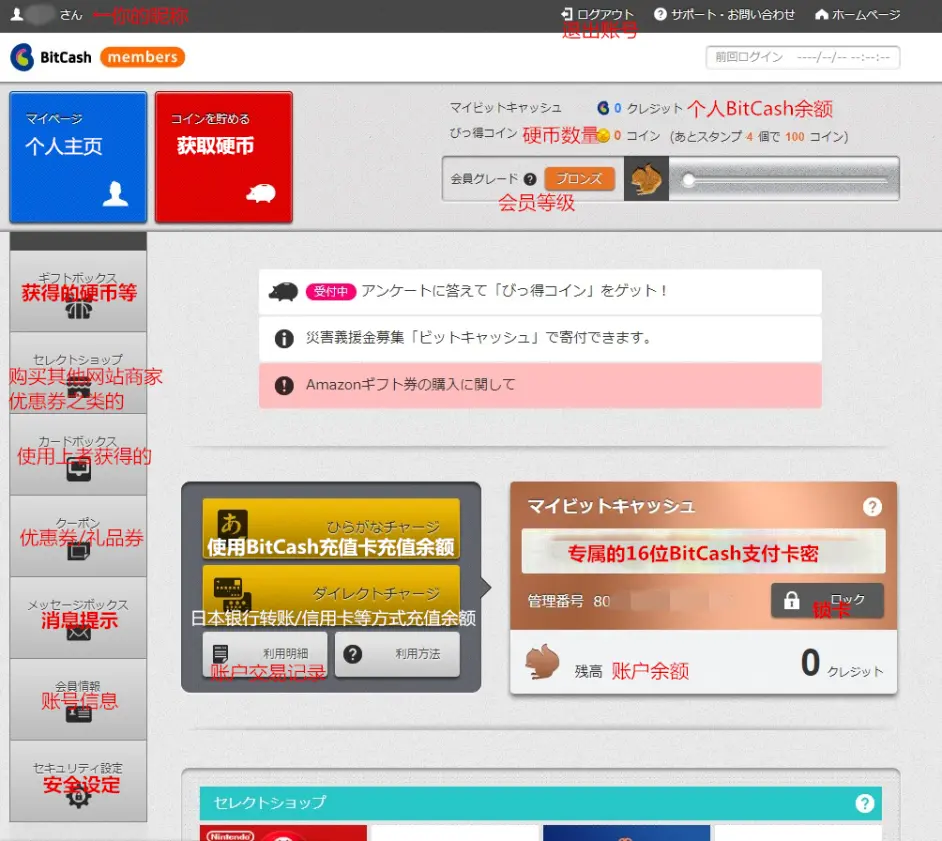The height and width of the screenshot is (841, 942).
Task: Click the help icon beside 会員グレード
Action: (530, 179)
